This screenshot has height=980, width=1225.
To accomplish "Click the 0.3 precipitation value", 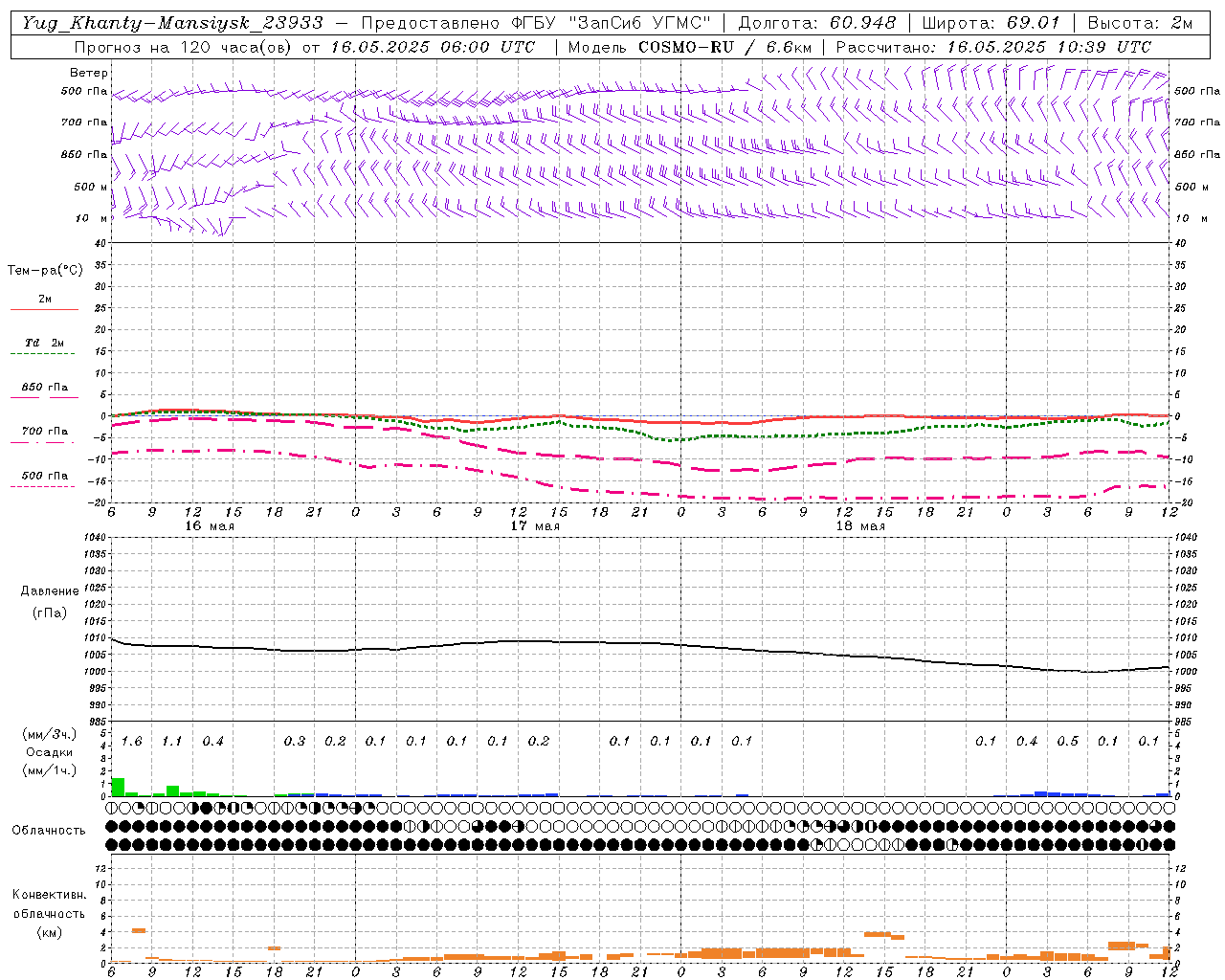I will click(294, 742).
